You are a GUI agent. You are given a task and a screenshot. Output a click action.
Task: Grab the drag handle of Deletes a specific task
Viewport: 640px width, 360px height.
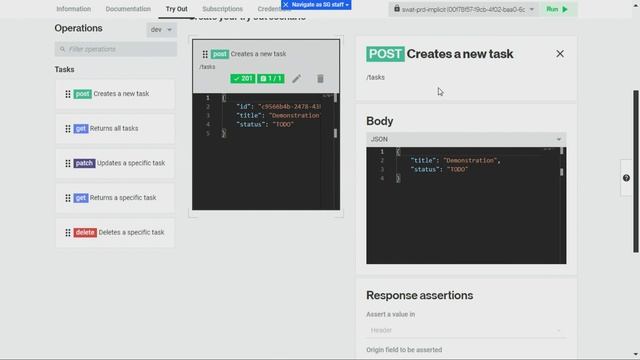[x=68, y=233]
